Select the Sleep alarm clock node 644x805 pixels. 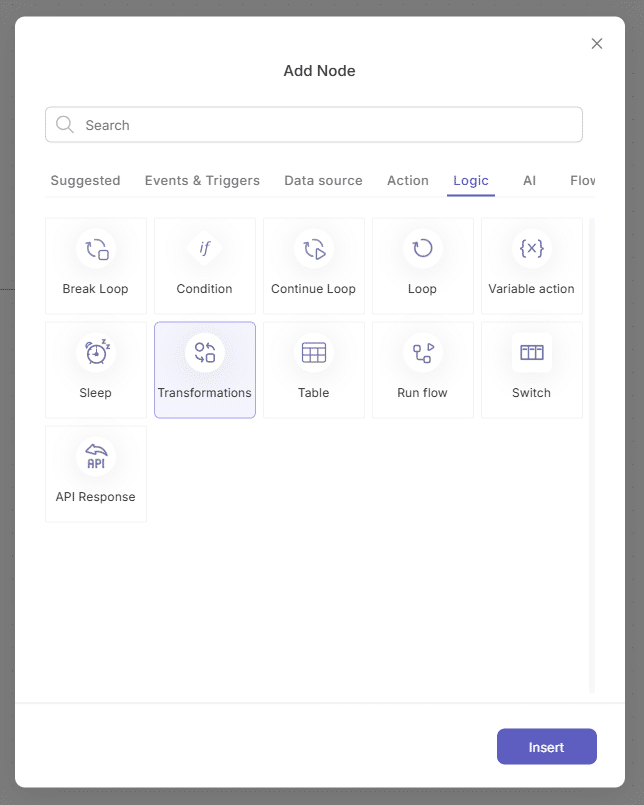96,370
